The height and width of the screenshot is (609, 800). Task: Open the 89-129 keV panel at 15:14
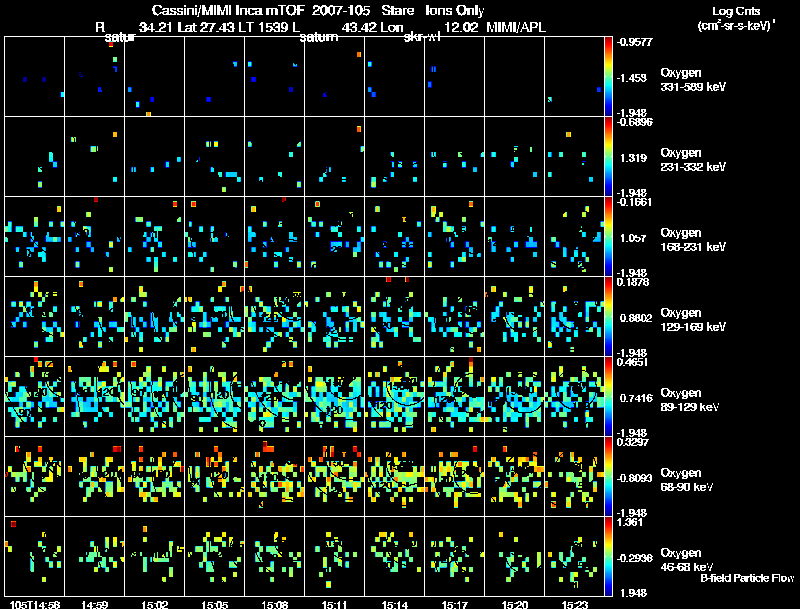[394, 396]
